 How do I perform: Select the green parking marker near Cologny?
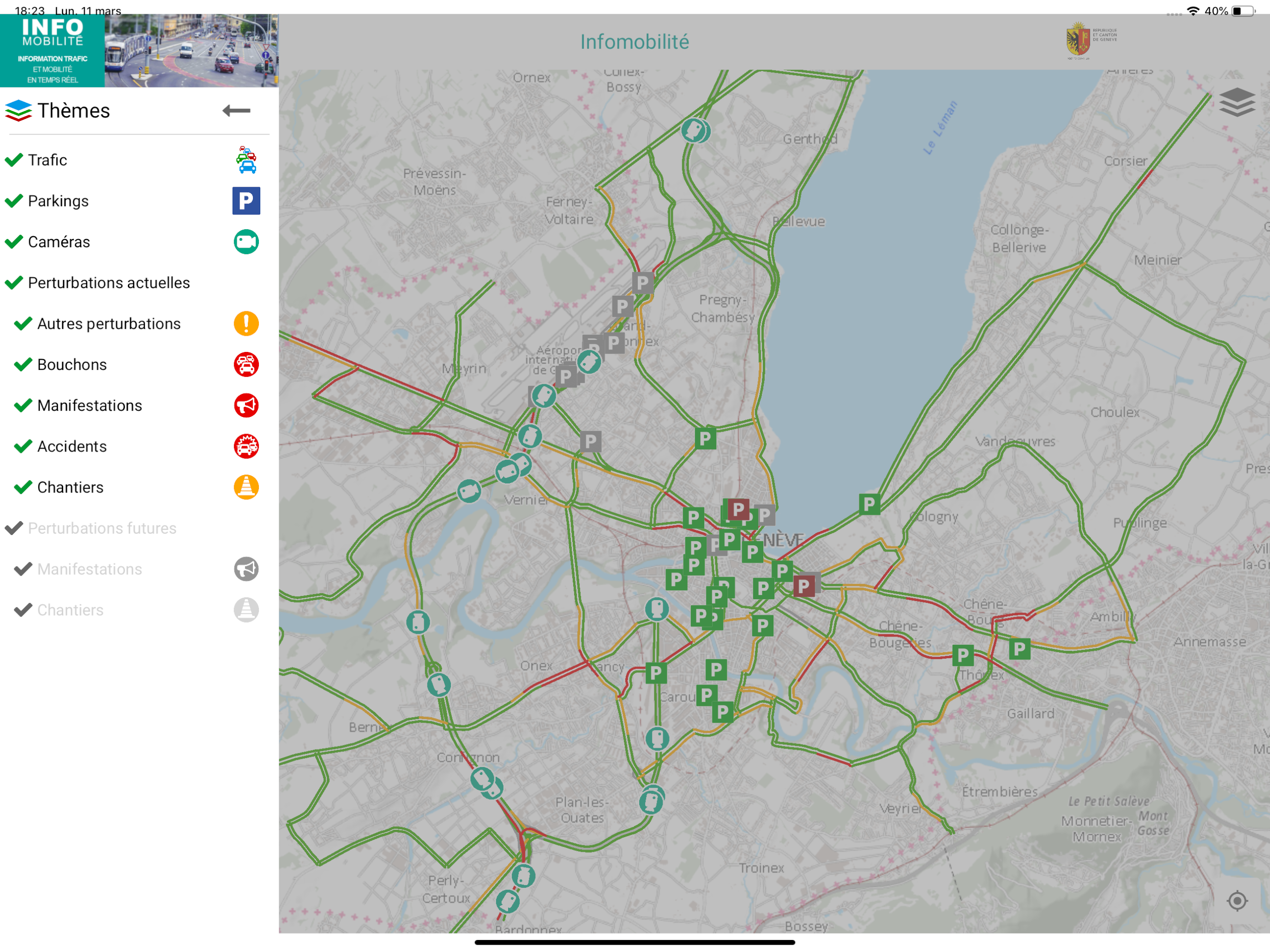(869, 504)
